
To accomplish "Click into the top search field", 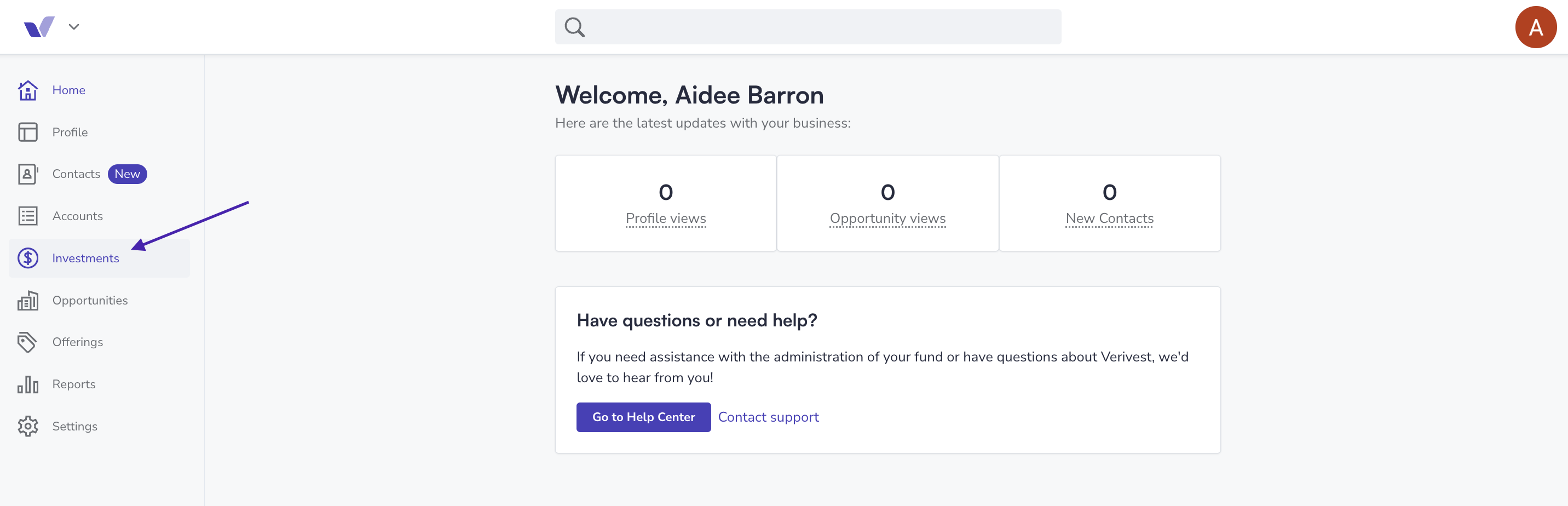I will 808,27.
